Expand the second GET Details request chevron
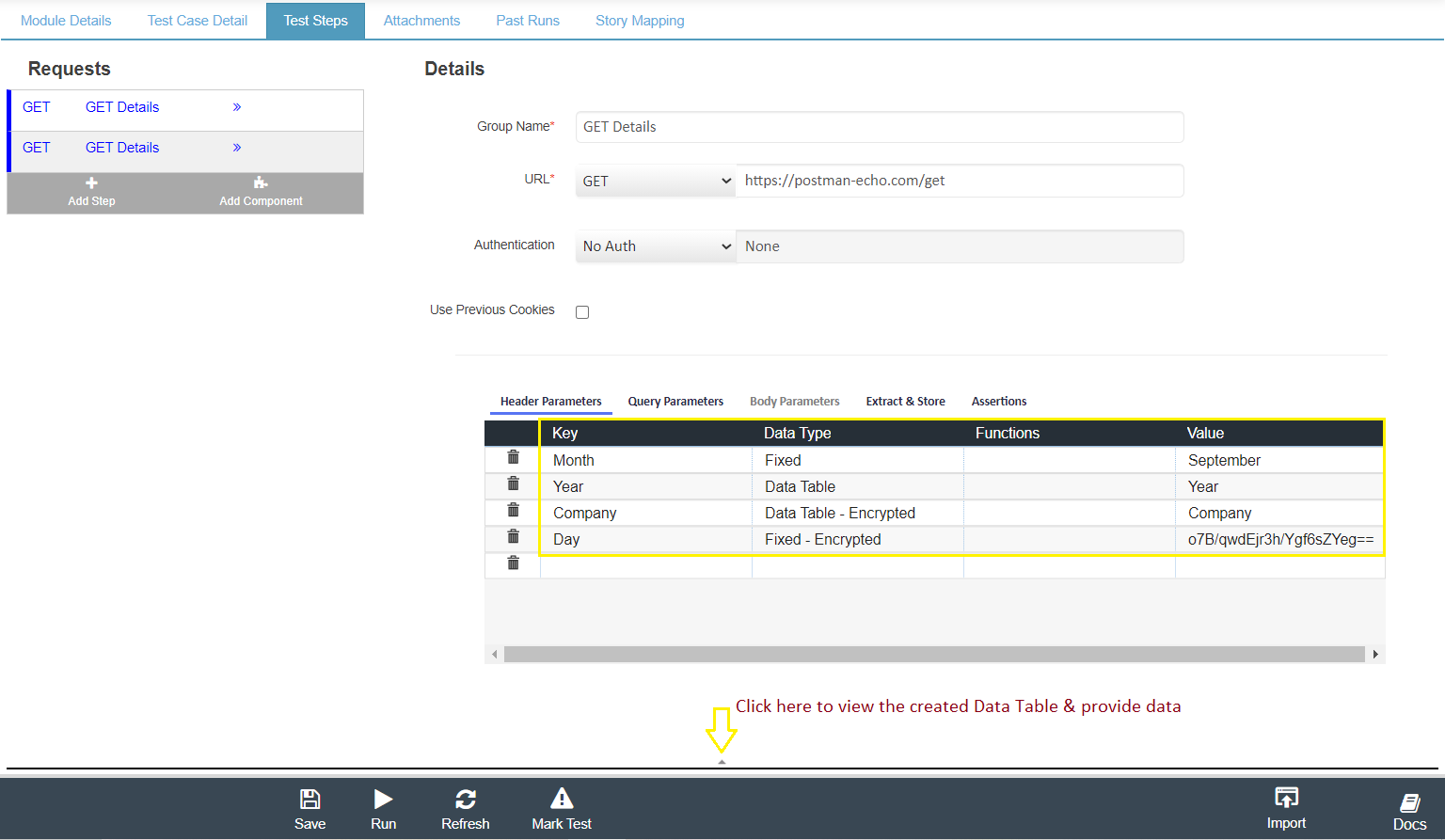The image size is (1445, 840). pos(237,148)
